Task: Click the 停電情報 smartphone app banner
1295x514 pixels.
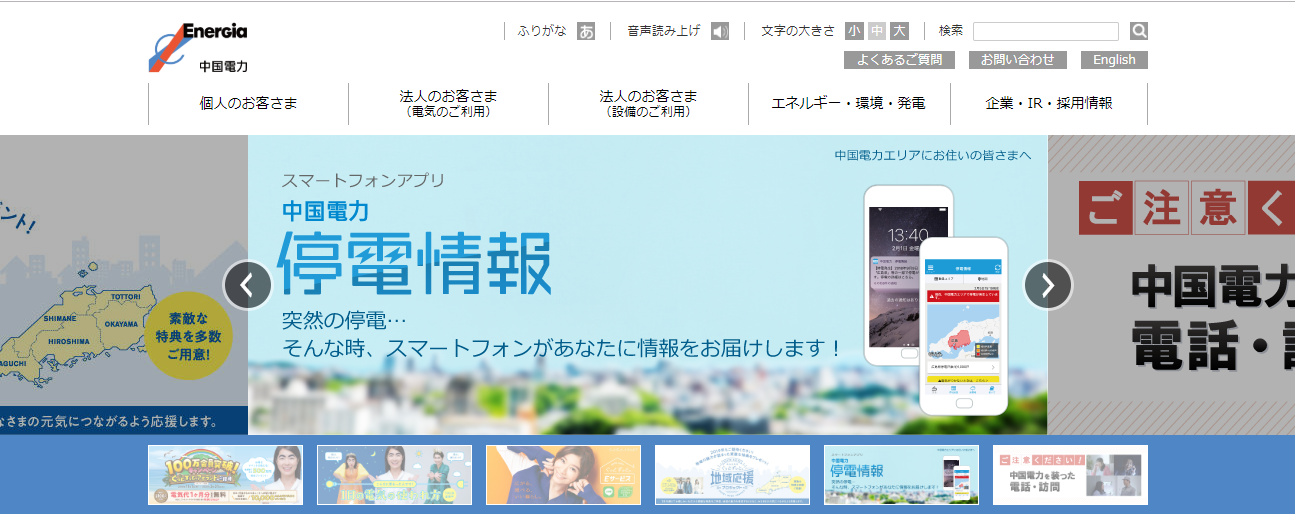Action: (648, 285)
